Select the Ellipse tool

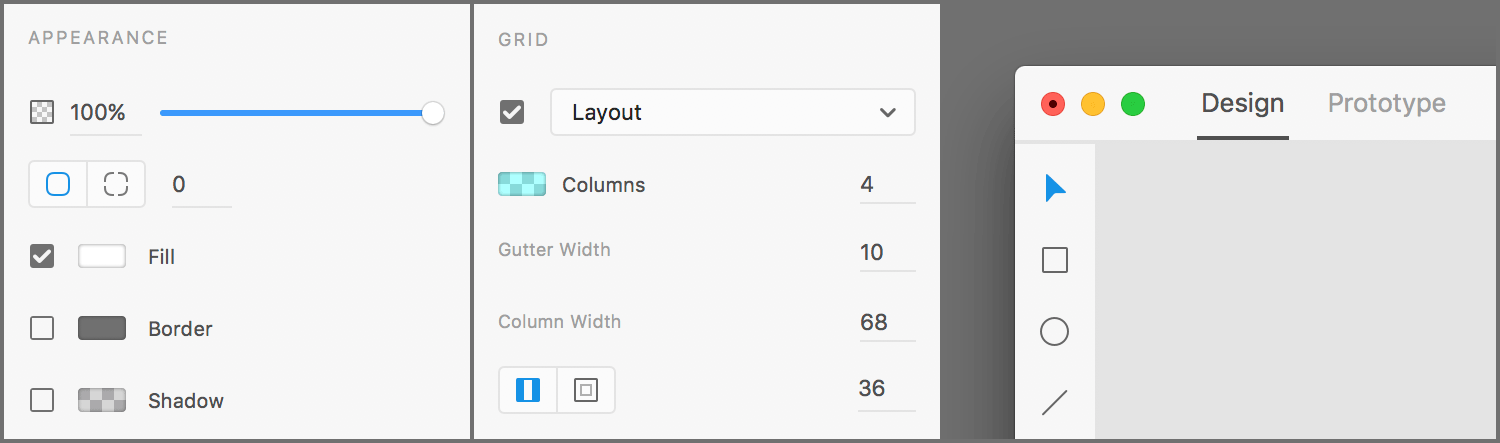pyautogui.click(x=1055, y=332)
